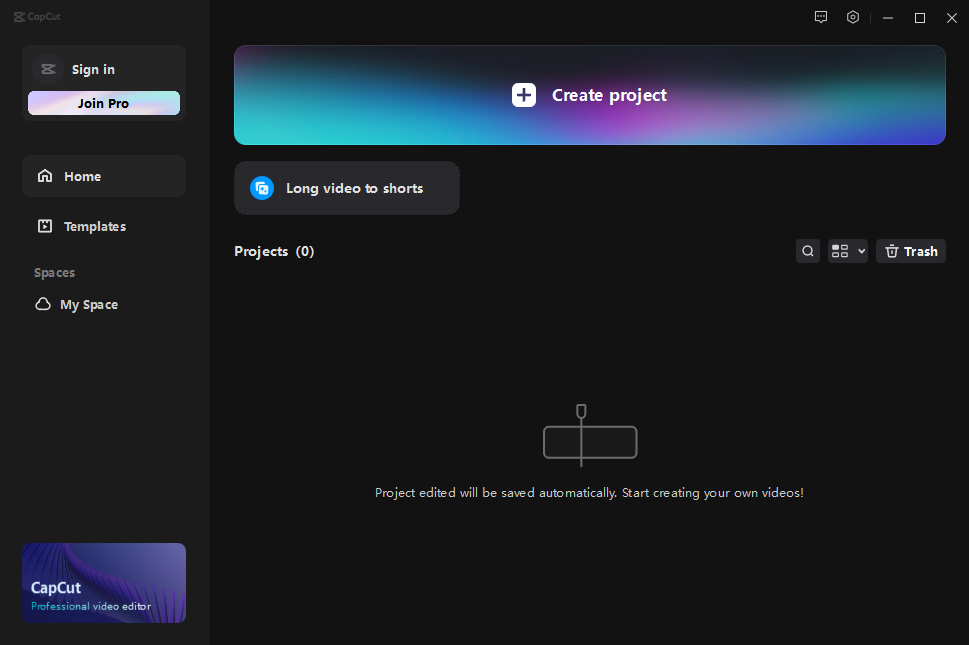This screenshot has height=645, width=969.
Task: Close the CapCut window
Action: 952,18
